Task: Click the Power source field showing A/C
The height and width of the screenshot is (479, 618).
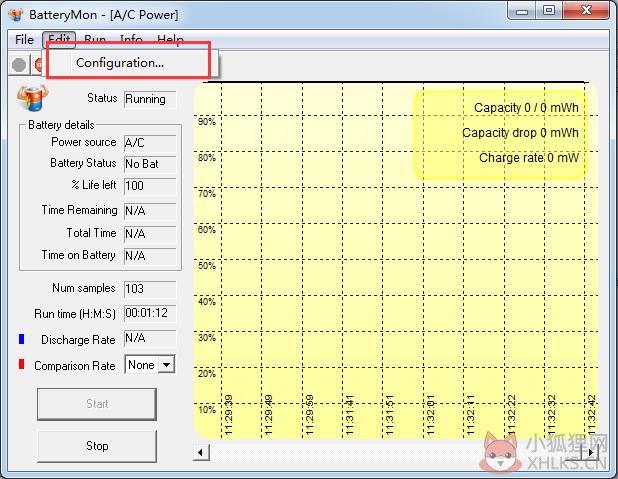Action: [x=150, y=143]
